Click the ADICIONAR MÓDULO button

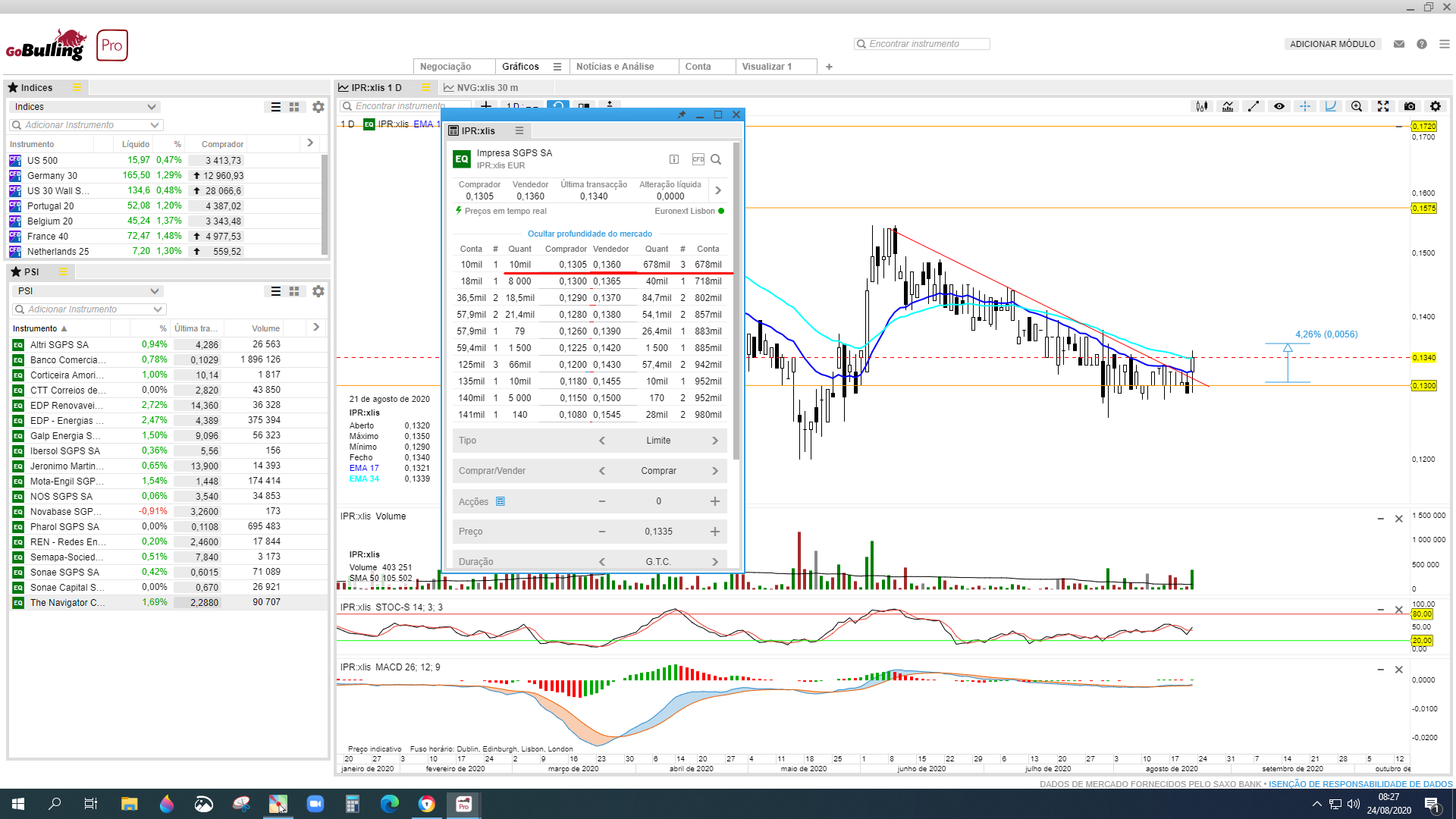point(1332,44)
